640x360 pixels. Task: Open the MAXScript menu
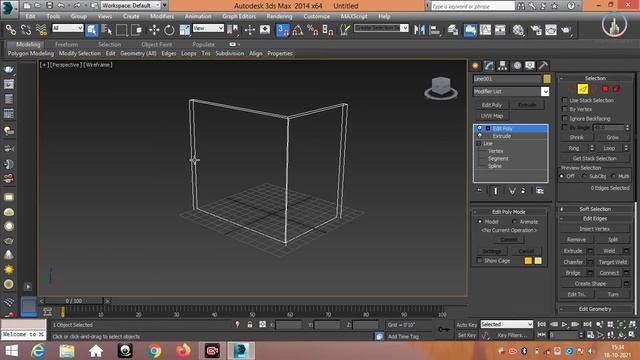click(x=354, y=16)
